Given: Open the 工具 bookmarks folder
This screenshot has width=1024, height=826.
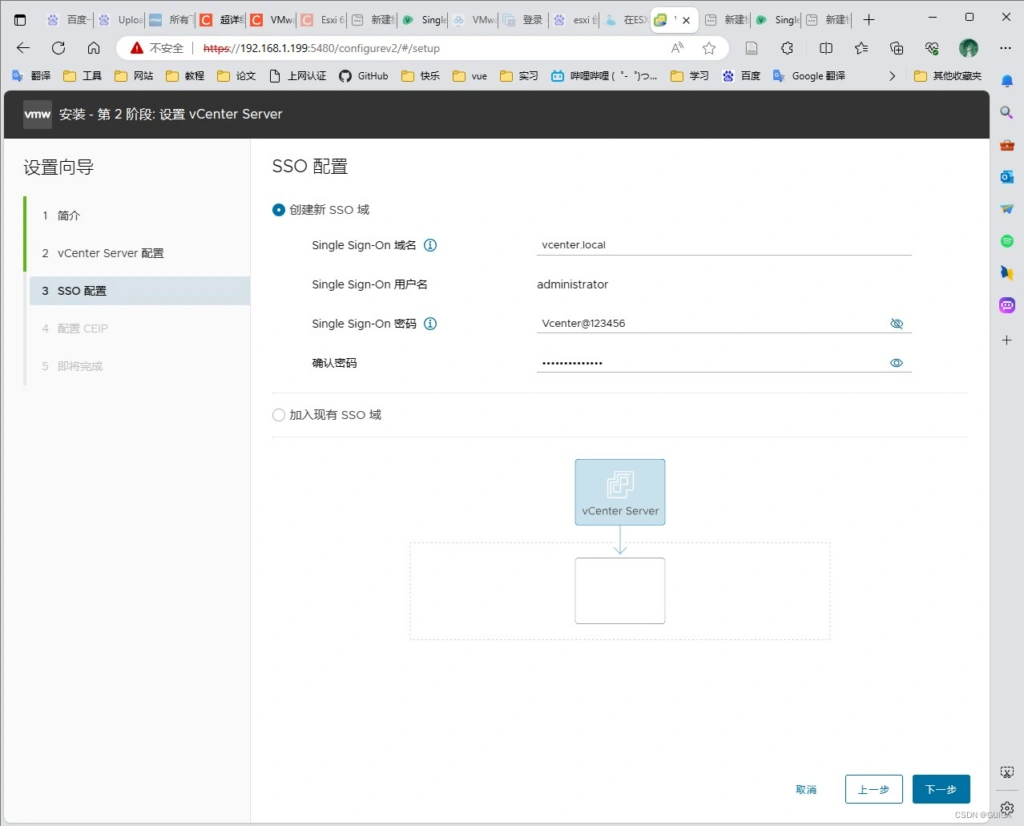Looking at the screenshot, I should click(82, 76).
